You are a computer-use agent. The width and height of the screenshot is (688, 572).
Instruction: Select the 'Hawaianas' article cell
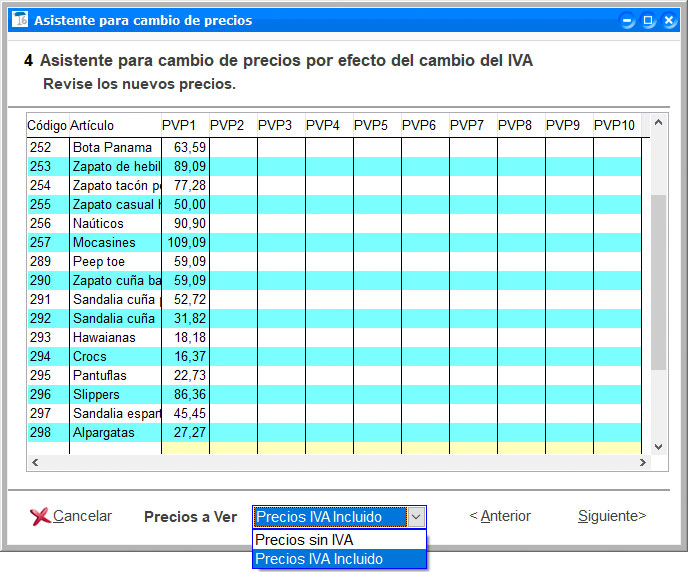[115, 337]
